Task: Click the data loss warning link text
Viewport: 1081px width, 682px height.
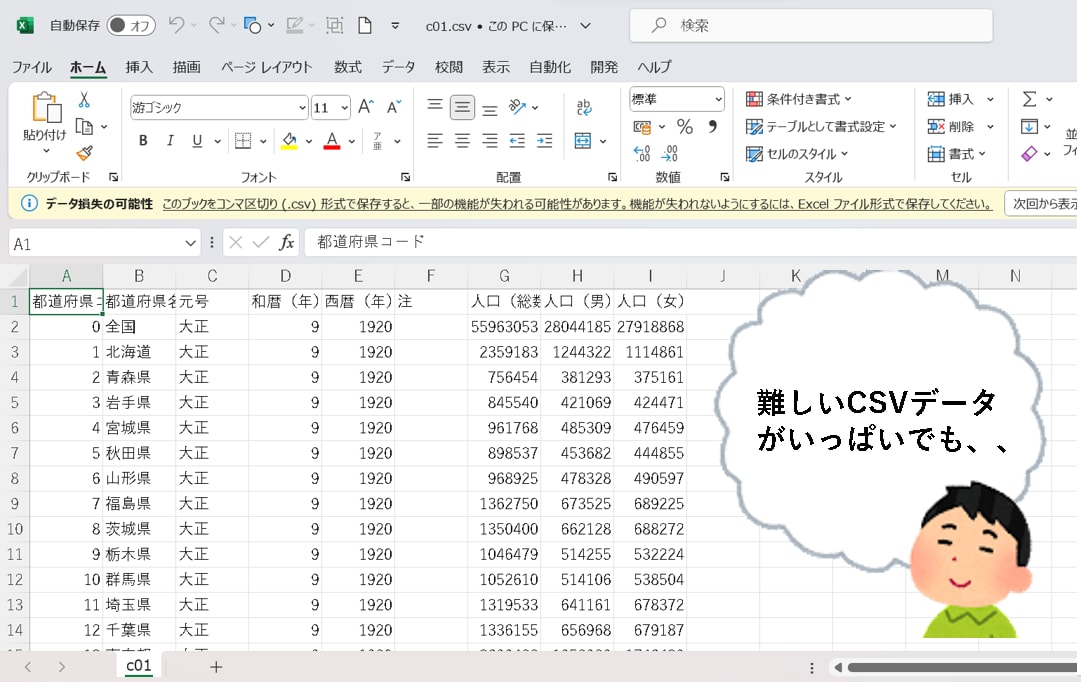Action: click(x=578, y=204)
